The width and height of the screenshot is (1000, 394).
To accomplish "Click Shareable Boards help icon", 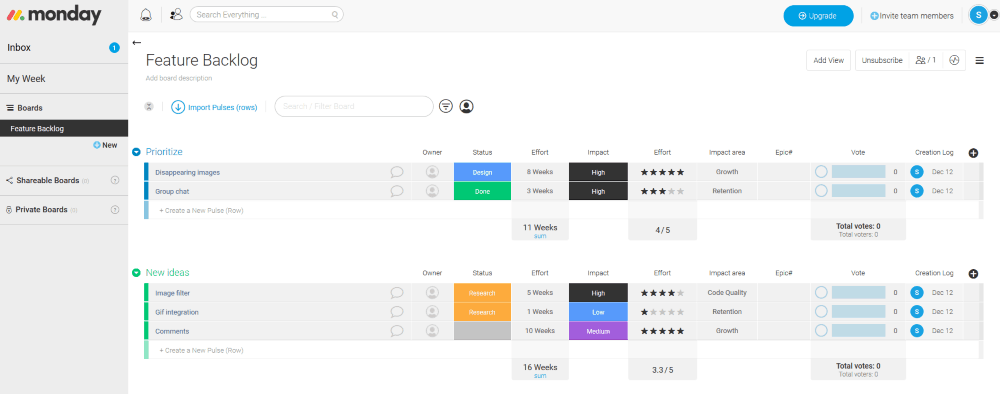I will pyautogui.click(x=115, y=180).
